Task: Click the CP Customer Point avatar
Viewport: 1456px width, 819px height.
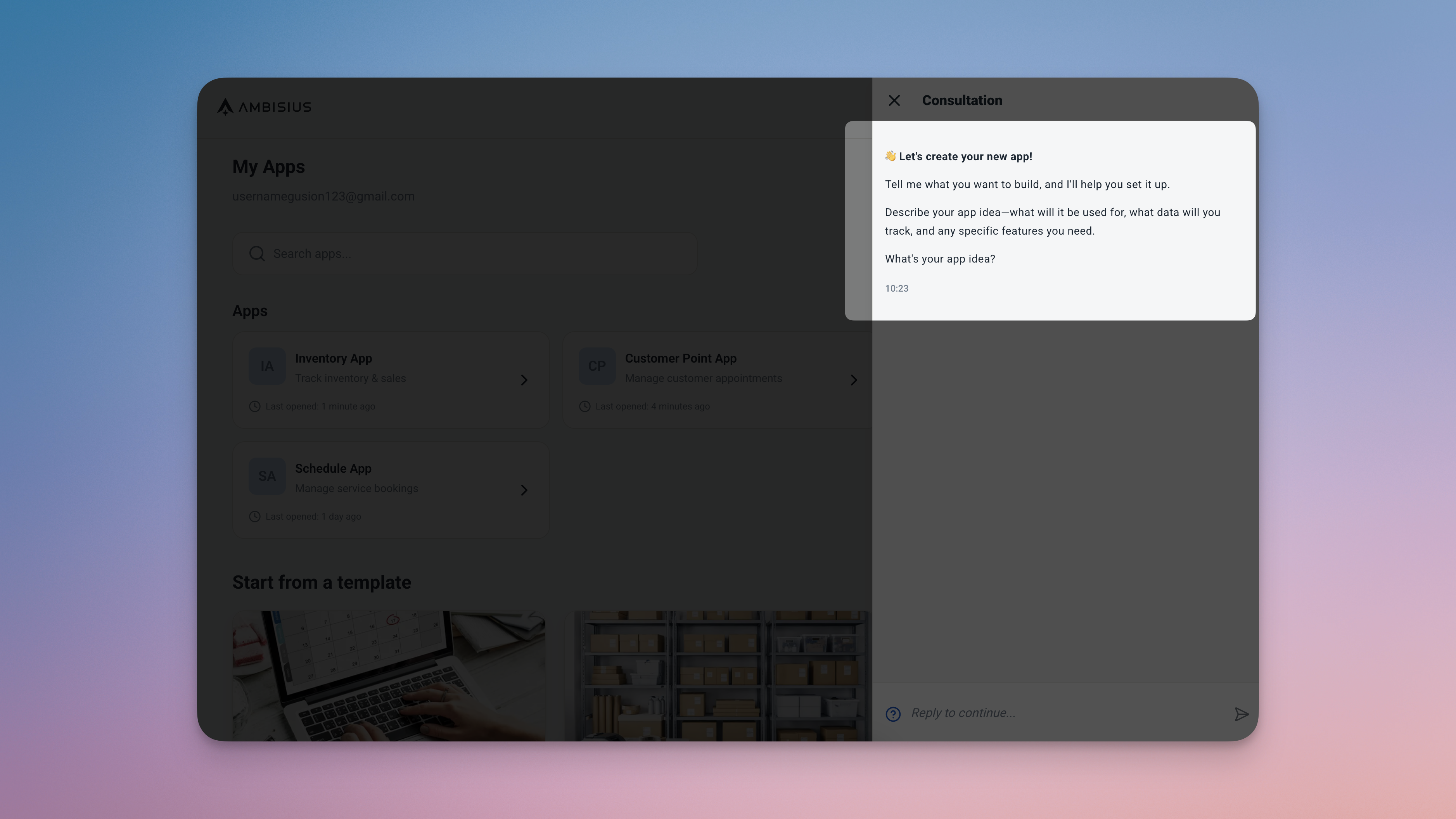Action: pyautogui.click(x=597, y=366)
